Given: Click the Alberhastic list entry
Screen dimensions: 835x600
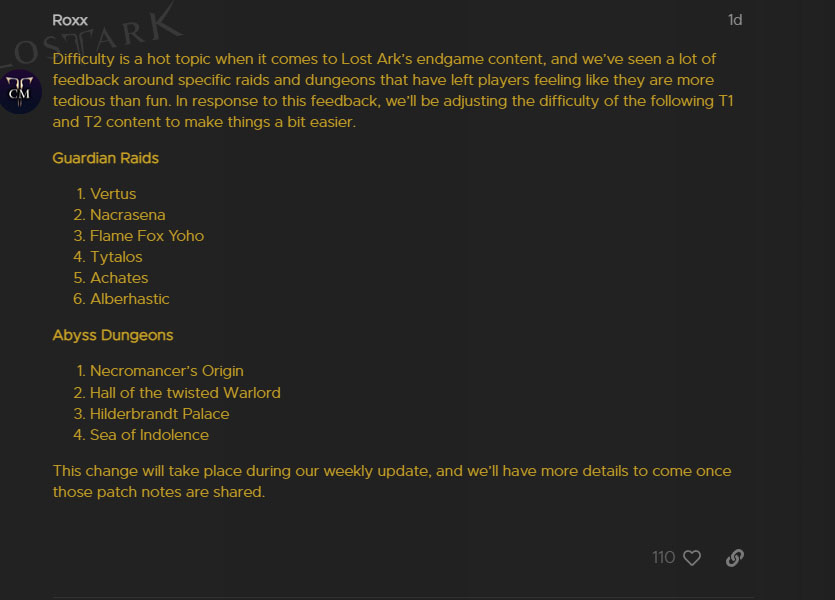Looking at the screenshot, I should pos(130,299).
